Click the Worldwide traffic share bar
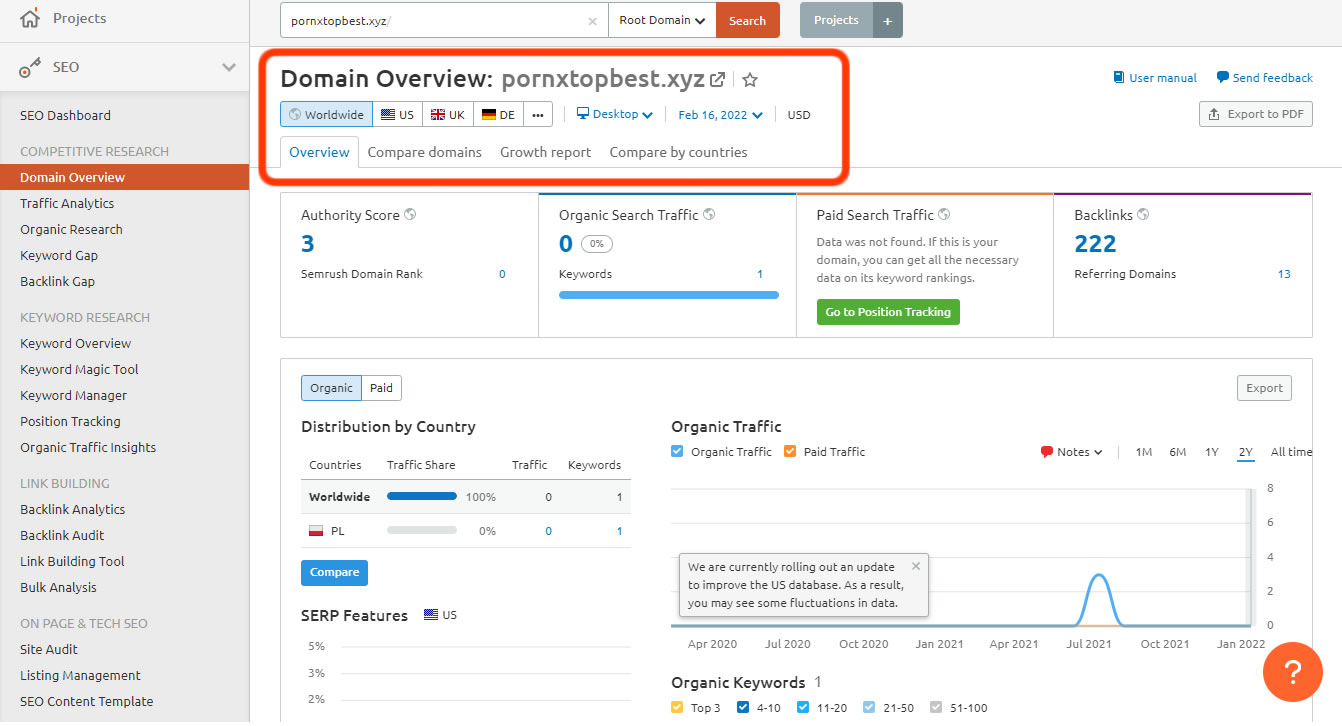1342x726 pixels. click(422, 497)
